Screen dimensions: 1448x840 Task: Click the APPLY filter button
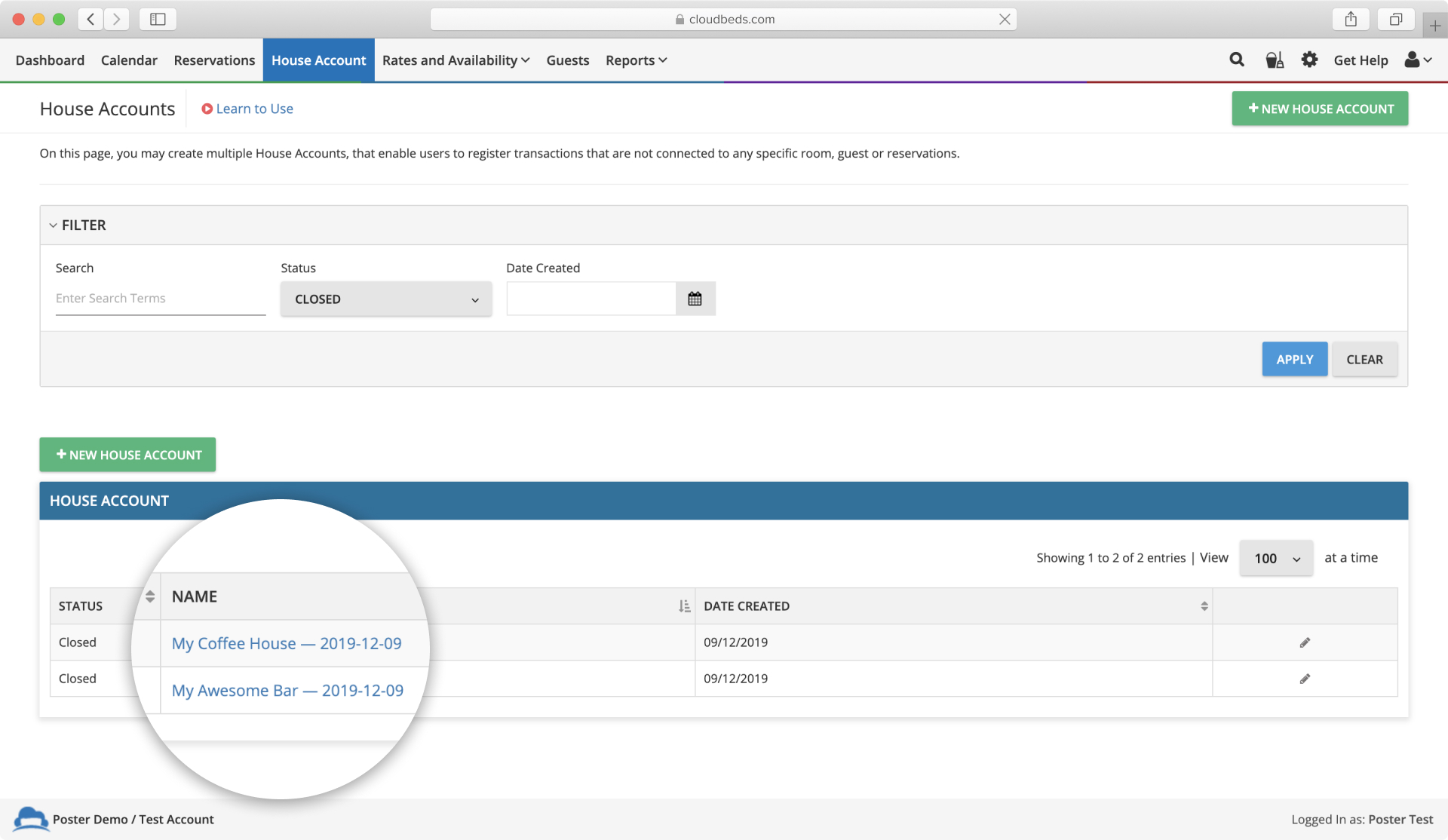(x=1295, y=360)
